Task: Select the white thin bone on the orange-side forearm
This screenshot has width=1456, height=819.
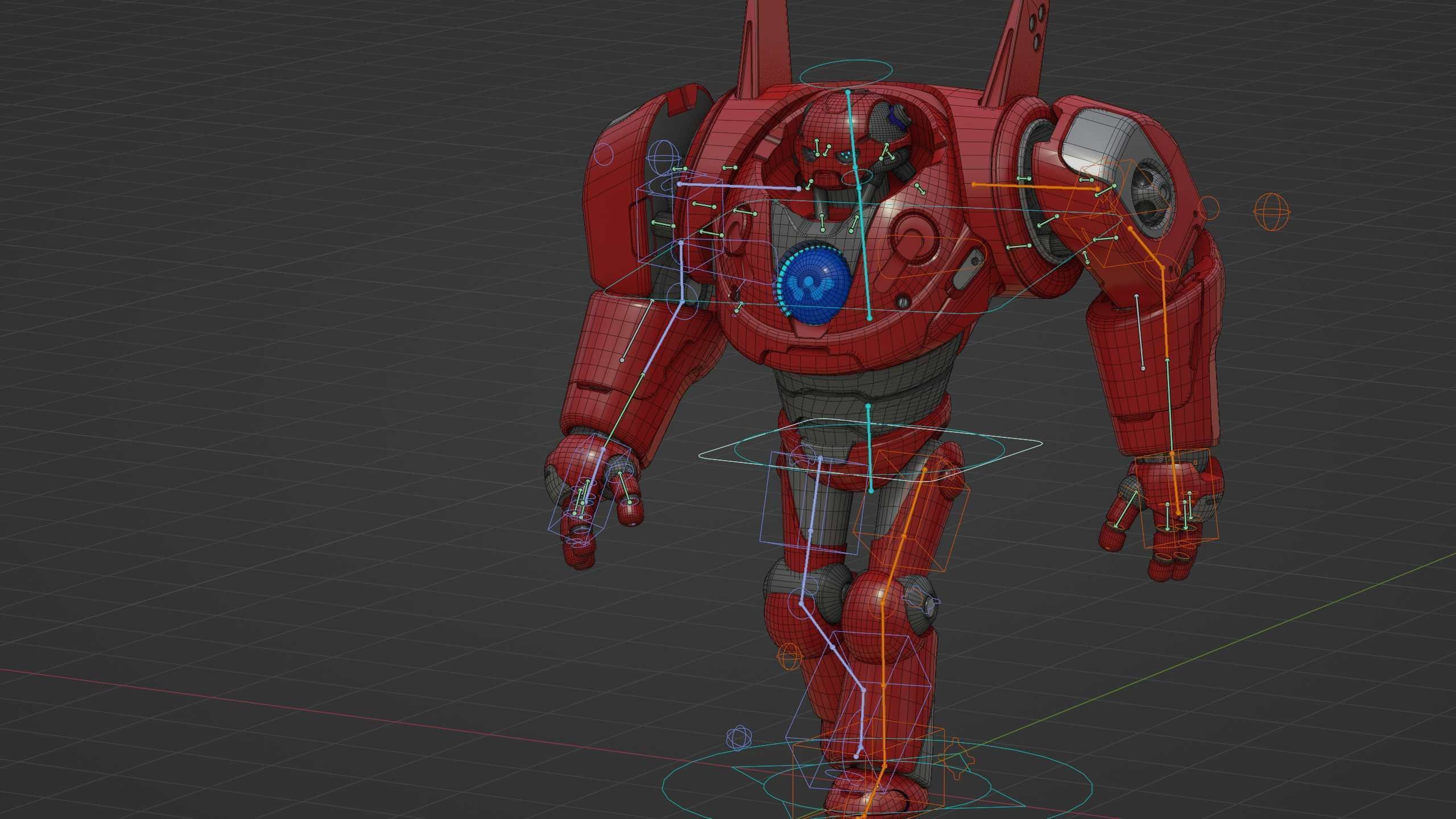Action: 1140,332
